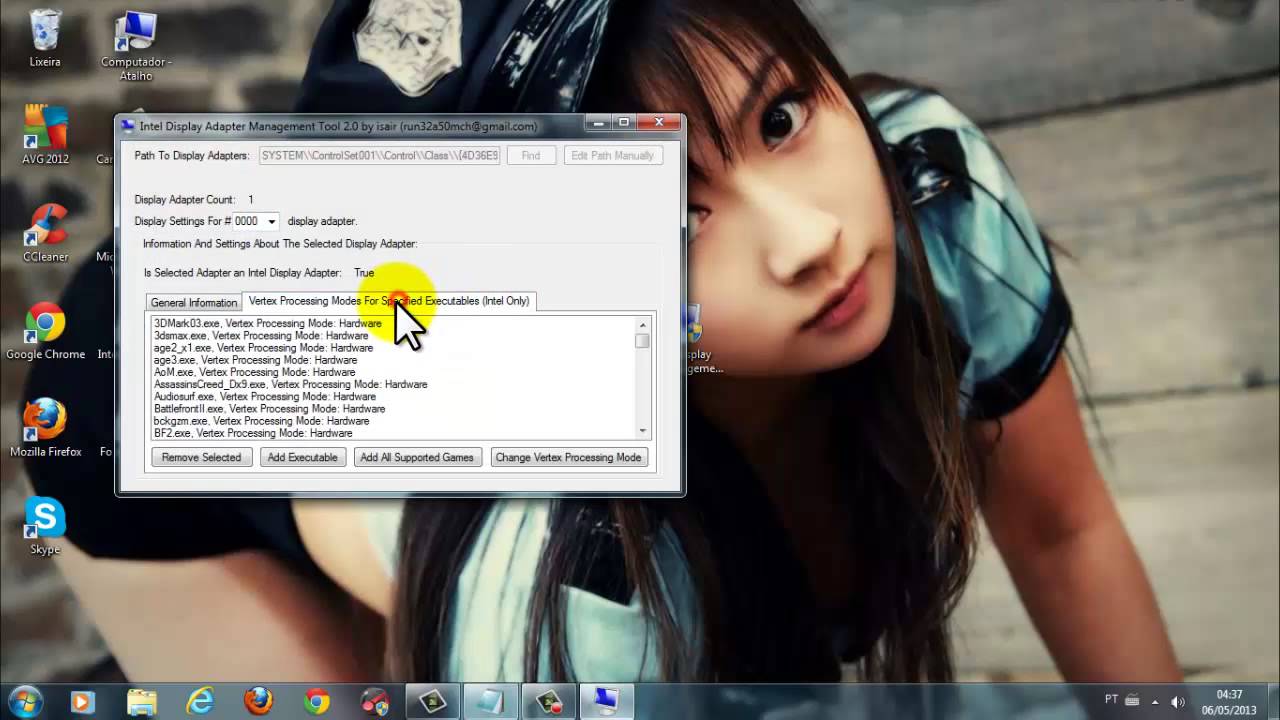This screenshot has width=1280, height=720.
Task: Switch to the General Information tab
Action: click(x=194, y=302)
